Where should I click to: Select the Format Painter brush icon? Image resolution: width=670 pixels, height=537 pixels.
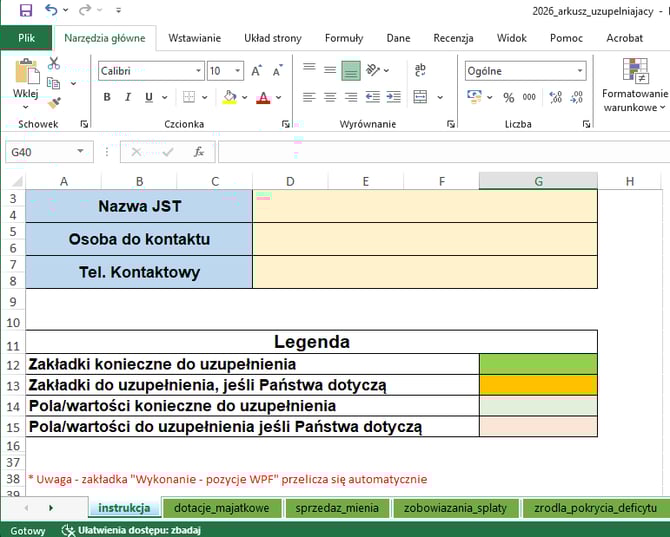[54, 102]
